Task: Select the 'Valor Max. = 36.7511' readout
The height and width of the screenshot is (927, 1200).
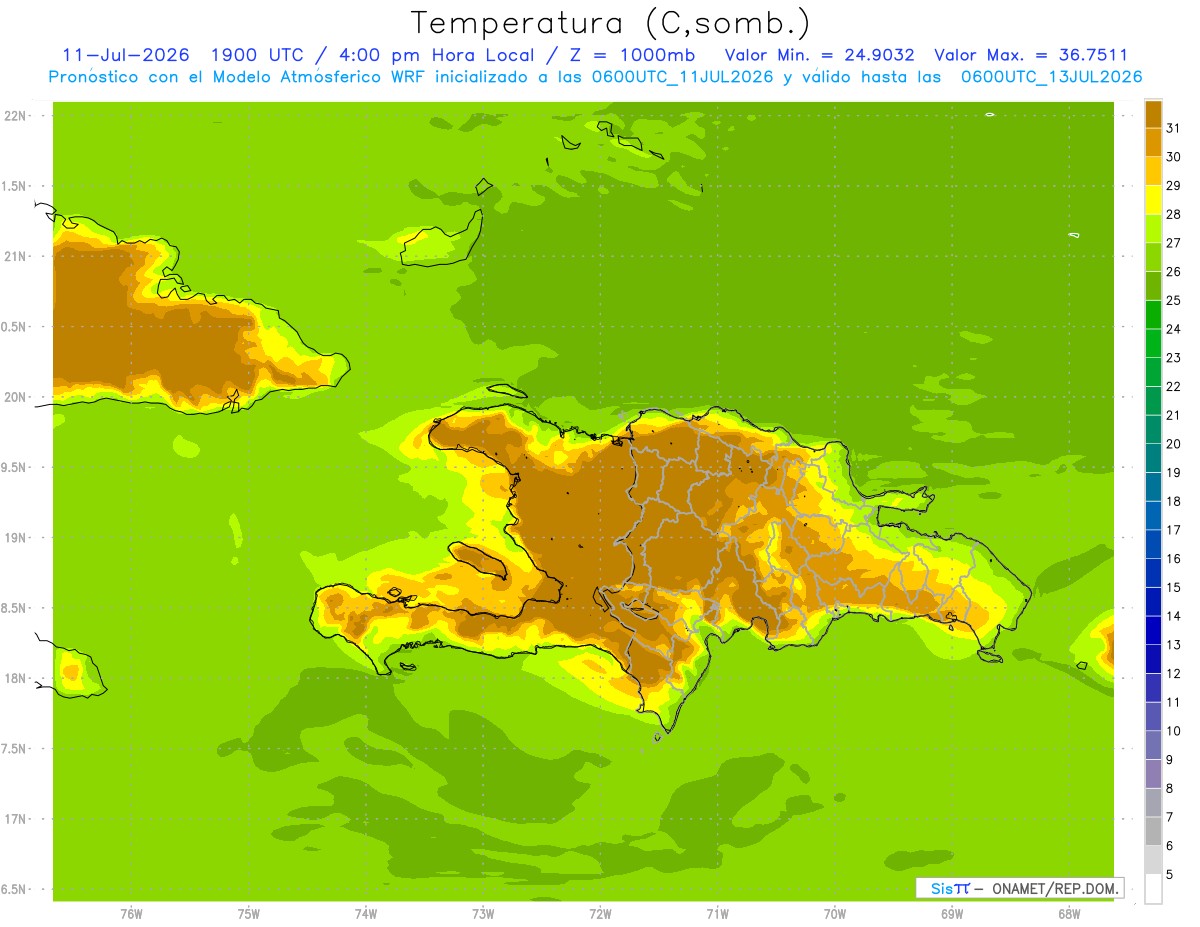Action: coord(1030,55)
